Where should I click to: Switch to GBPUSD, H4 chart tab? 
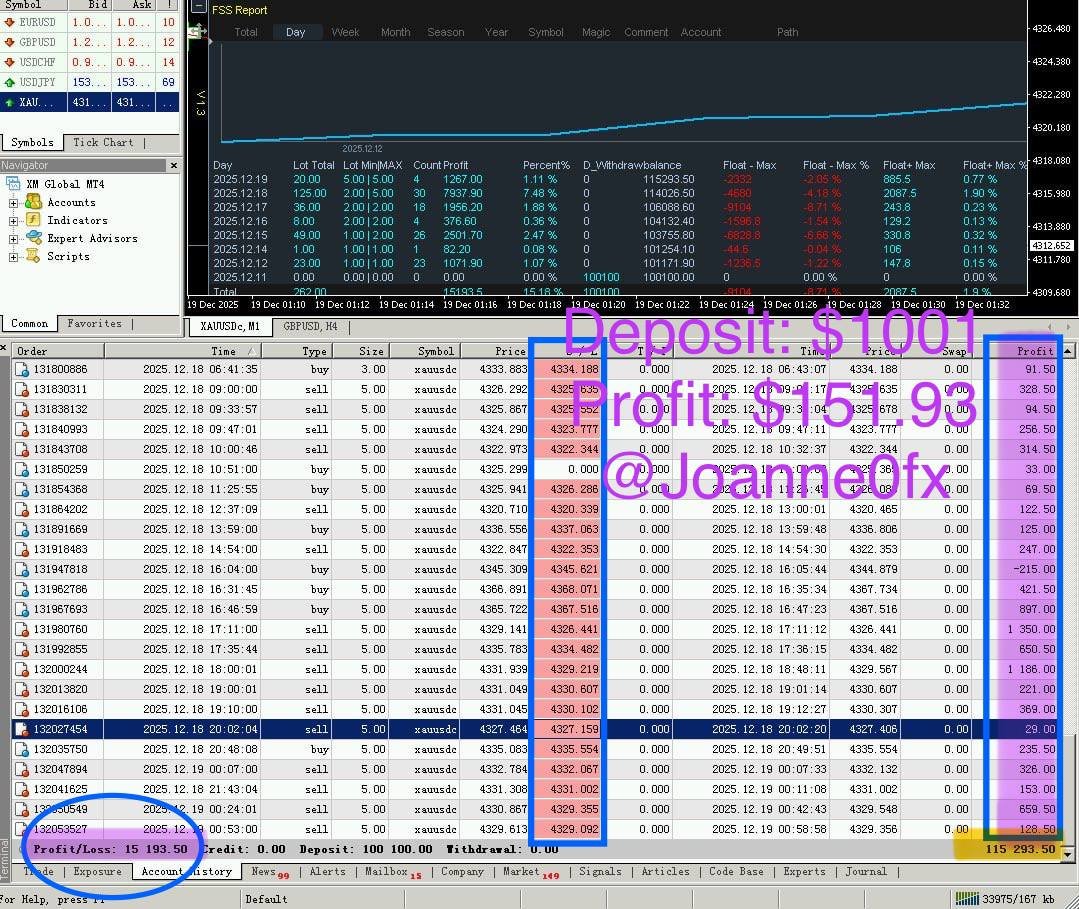[x=310, y=326]
